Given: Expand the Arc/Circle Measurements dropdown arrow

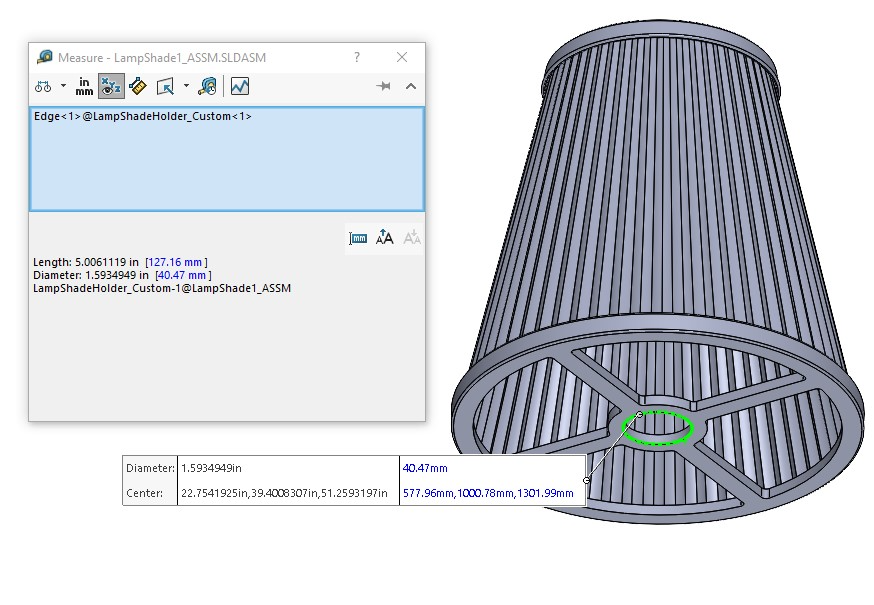Looking at the screenshot, I should 63,86.
